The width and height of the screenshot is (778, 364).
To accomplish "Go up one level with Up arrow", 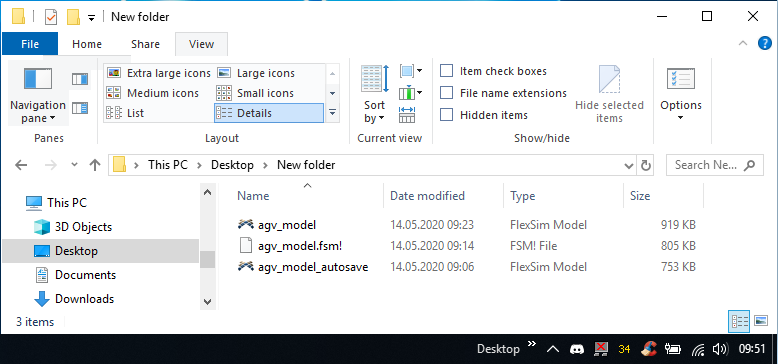I will 95,165.
